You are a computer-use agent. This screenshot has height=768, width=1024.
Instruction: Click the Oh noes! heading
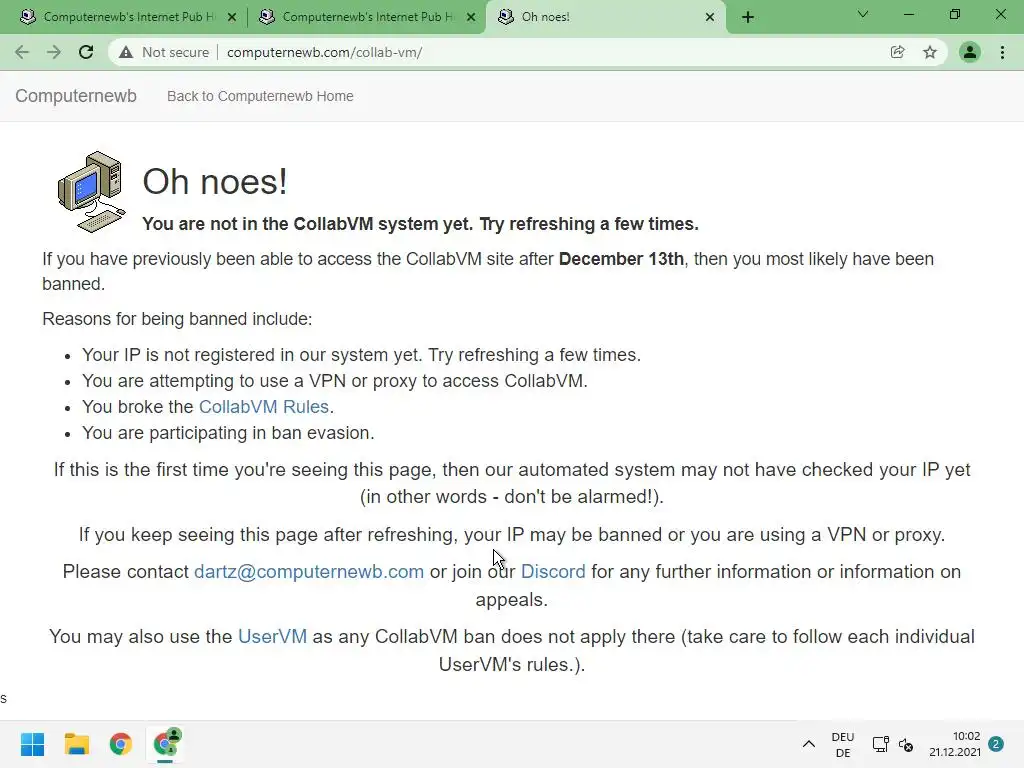(215, 182)
